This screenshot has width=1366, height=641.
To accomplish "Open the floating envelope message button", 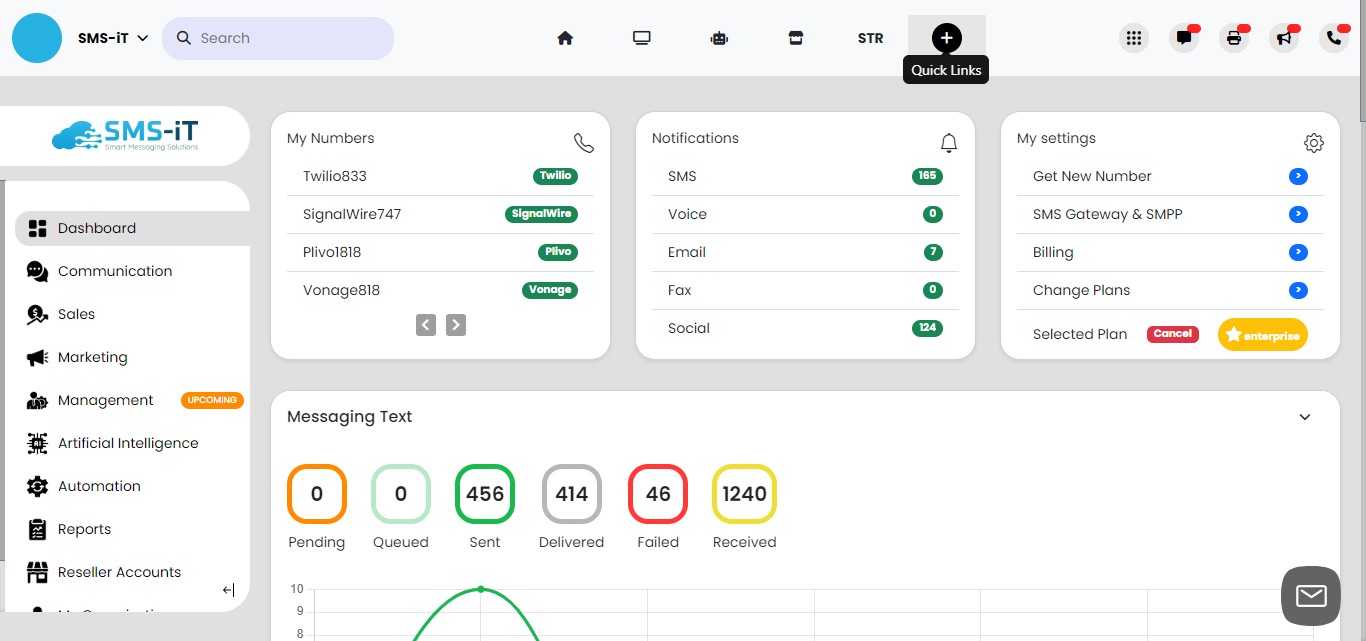I will pos(1310,596).
